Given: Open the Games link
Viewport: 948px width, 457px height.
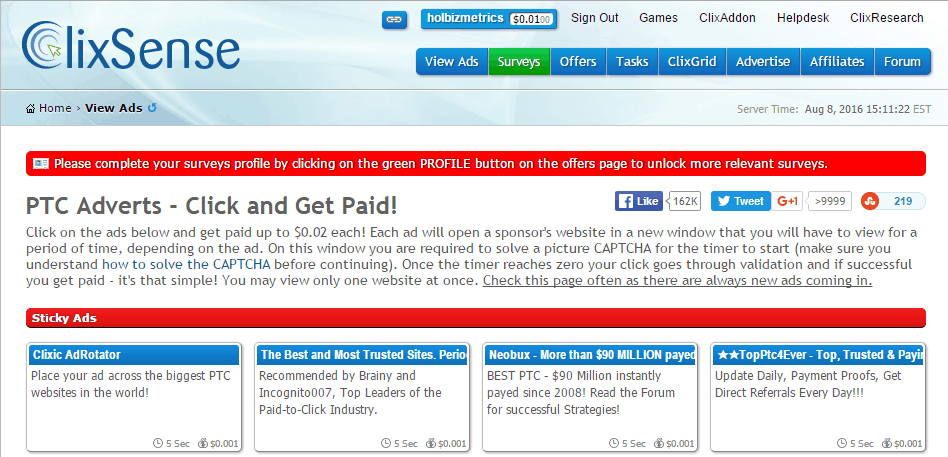Looking at the screenshot, I should pos(658,18).
